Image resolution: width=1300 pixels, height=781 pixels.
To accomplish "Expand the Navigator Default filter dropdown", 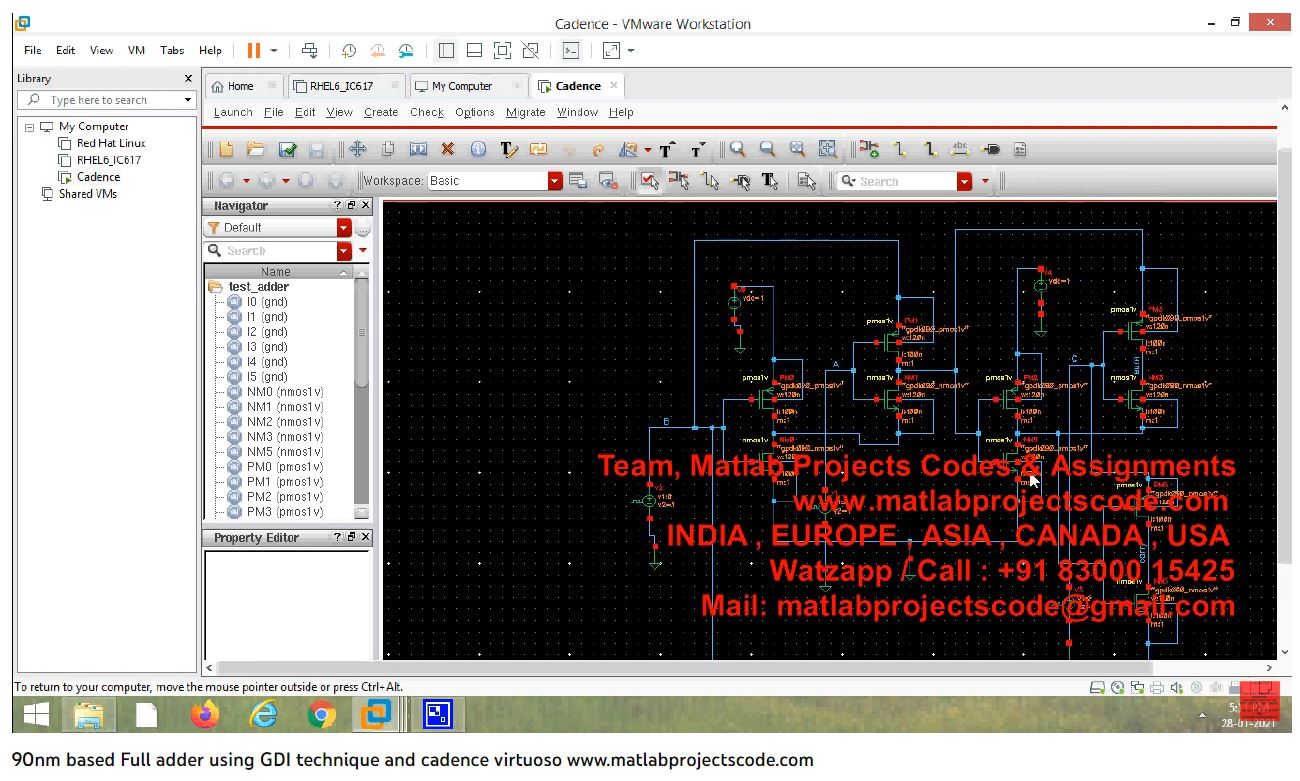I will click(x=344, y=228).
